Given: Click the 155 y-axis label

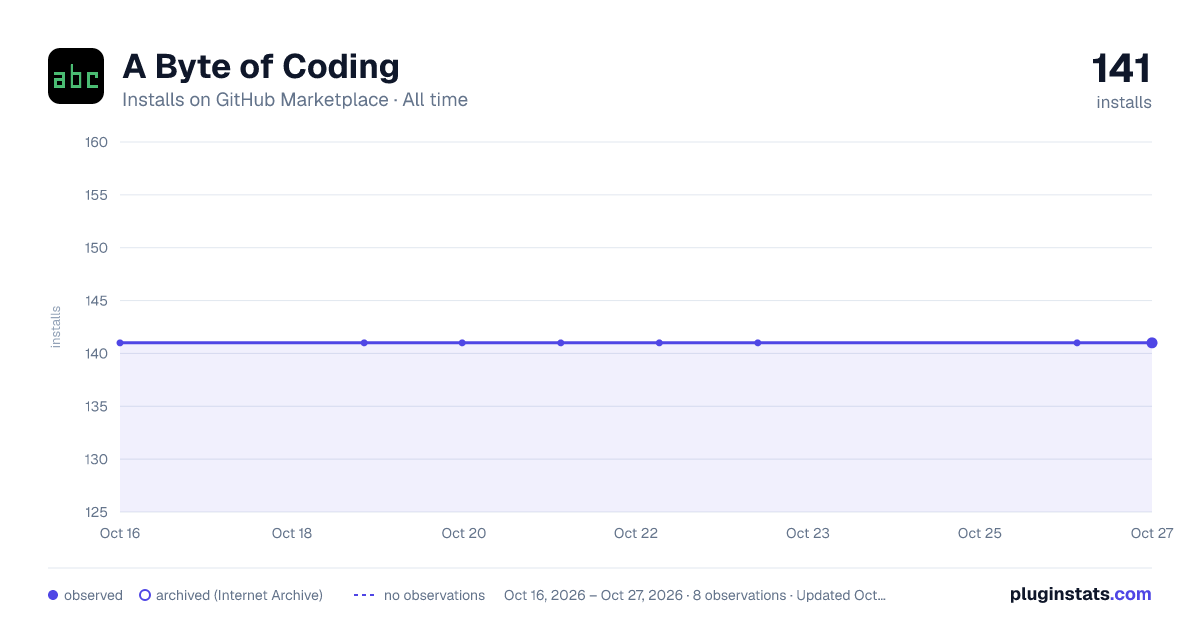Looking at the screenshot, I should click(x=97, y=195).
